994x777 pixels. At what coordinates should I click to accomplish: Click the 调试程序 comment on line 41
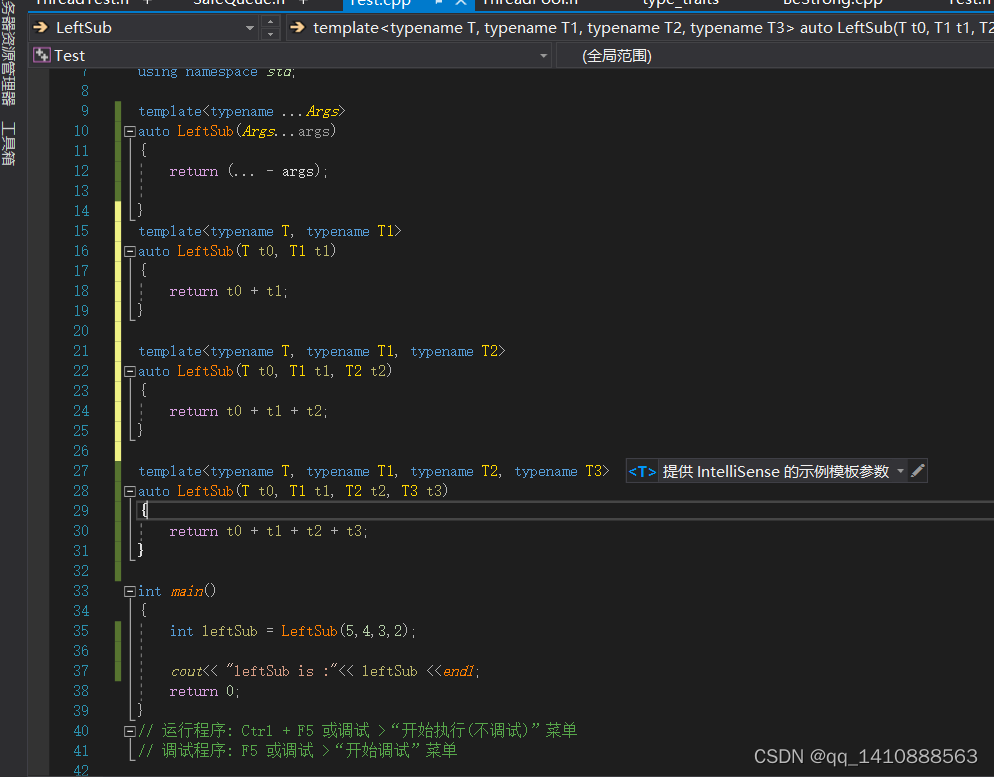(297, 751)
